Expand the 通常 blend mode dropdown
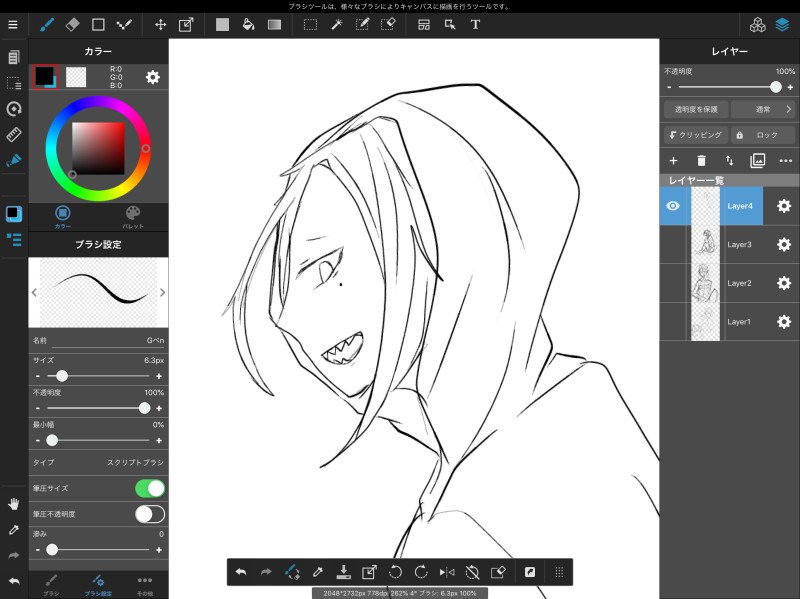Viewport: 800px width, 599px height. coord(763,109)
